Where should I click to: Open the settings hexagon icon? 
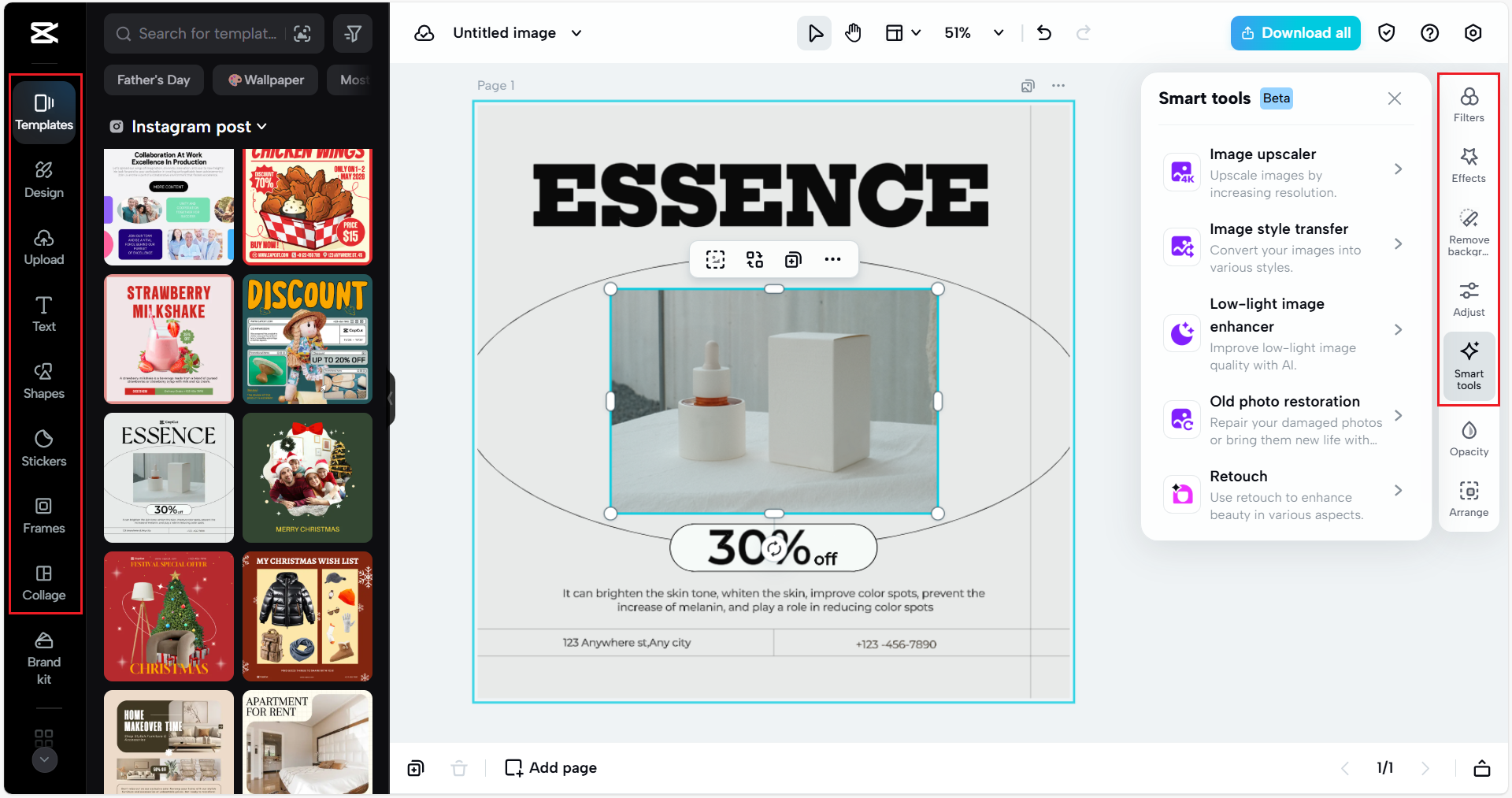click(x=1473, y=33)
